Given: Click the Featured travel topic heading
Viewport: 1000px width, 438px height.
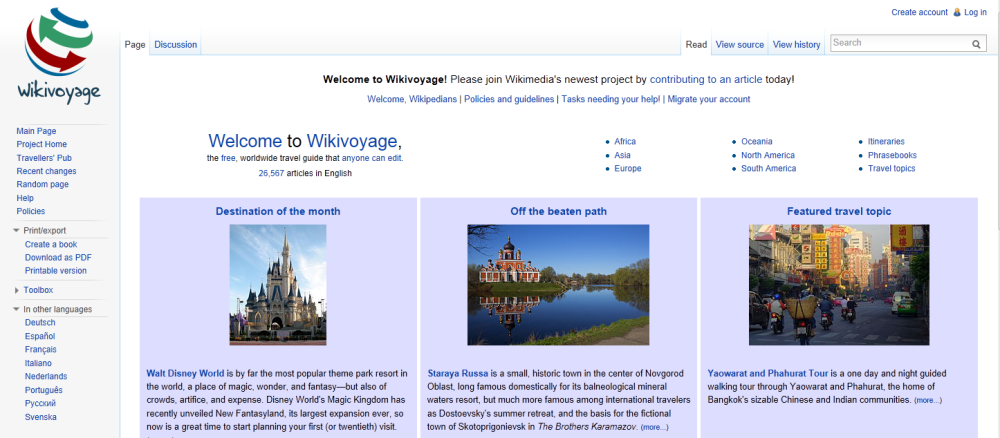Looking at the screenshot, I should 839,211.
